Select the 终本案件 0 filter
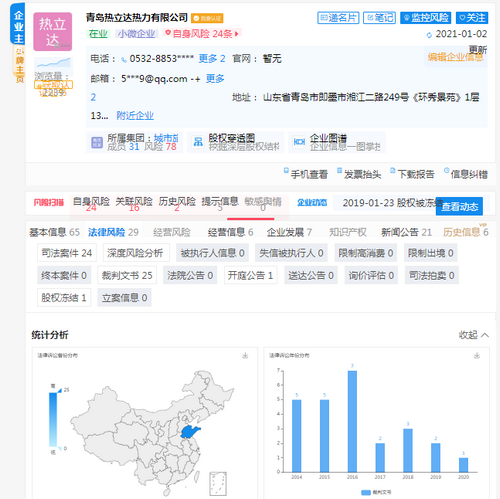 tap(64, 275)
